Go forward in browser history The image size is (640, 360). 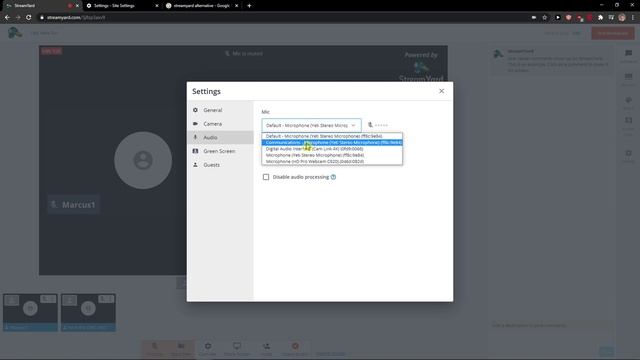point(18,18)
